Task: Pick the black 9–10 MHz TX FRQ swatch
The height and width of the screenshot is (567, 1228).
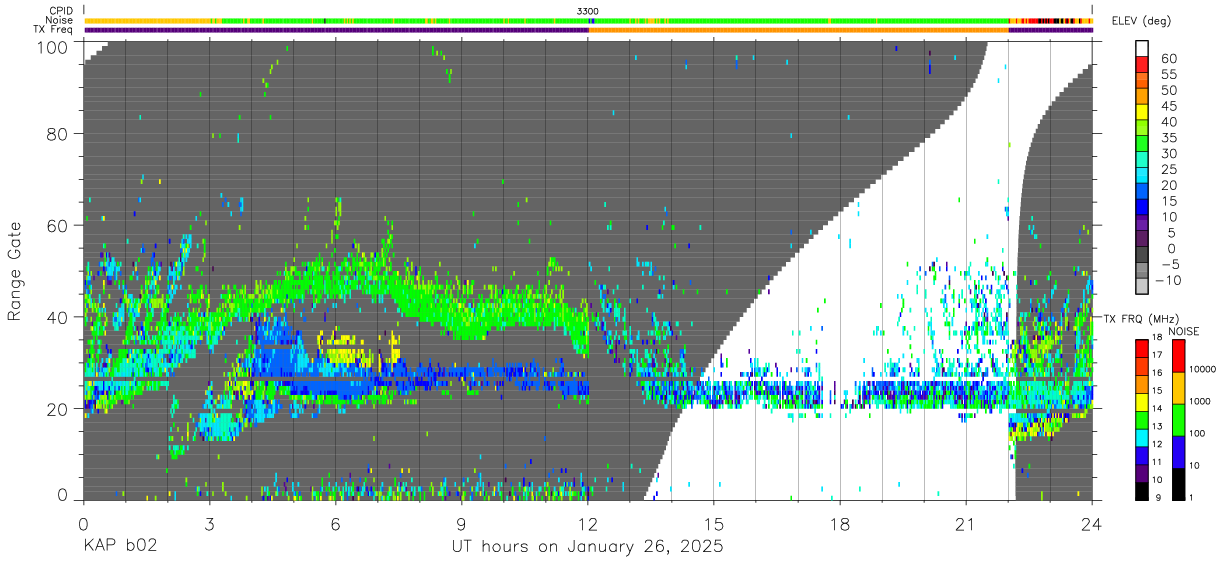Action: pos(1143,490)
